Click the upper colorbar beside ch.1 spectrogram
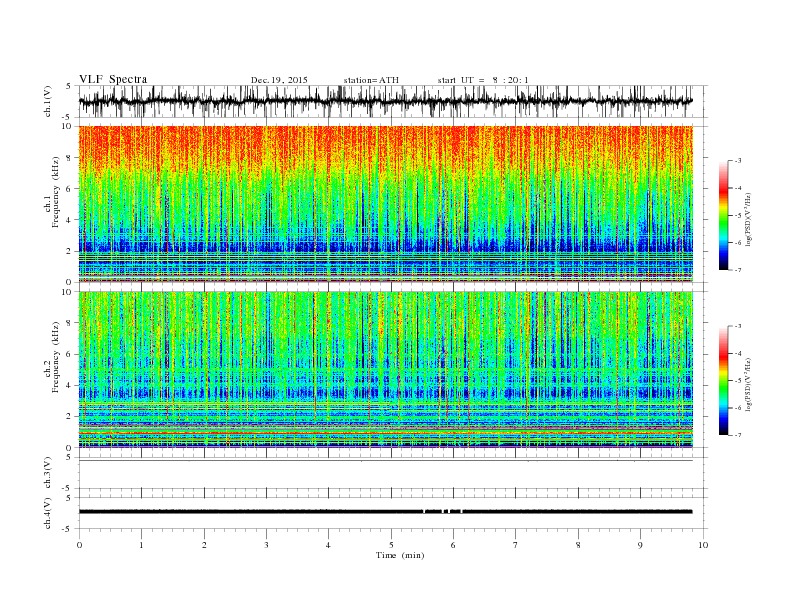The width and height of the screenshot is (792, 612). [723, 216]
